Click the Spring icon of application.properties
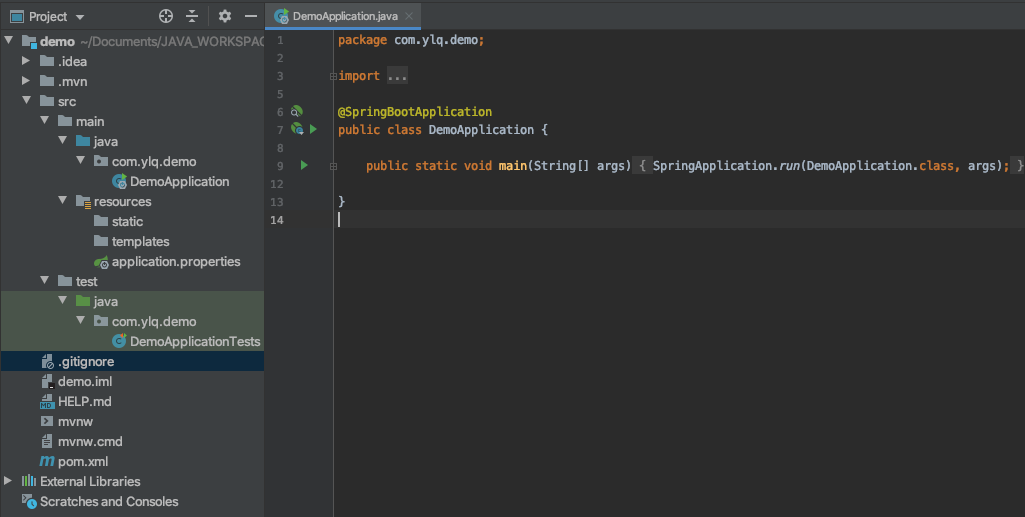Image resolution: width=1025 pixels, height=517 pixels. (x=101, y=262)
